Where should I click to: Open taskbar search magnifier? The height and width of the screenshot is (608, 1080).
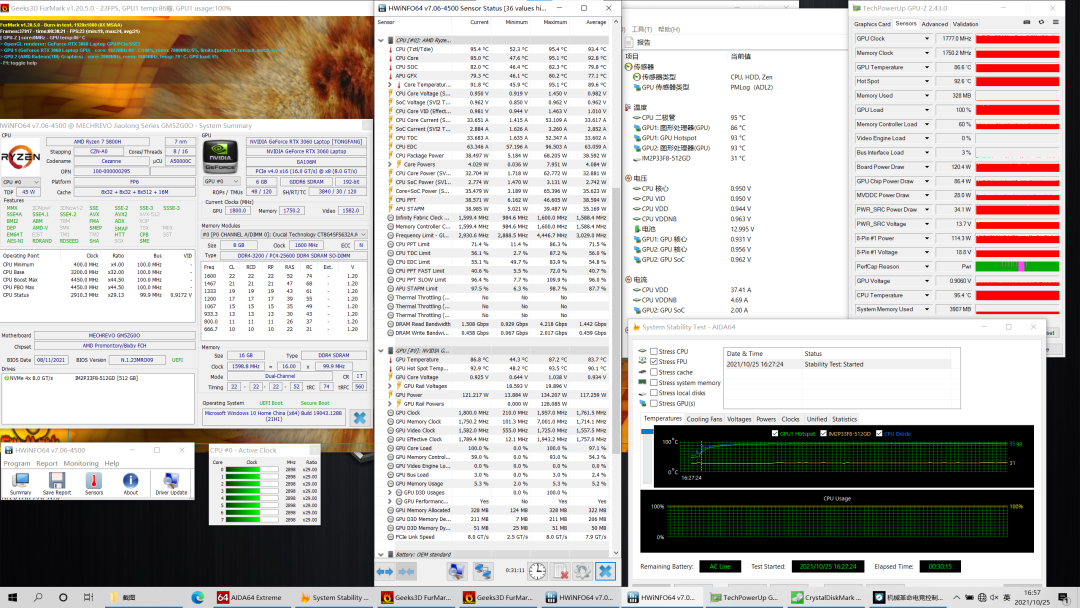(38, 597)
